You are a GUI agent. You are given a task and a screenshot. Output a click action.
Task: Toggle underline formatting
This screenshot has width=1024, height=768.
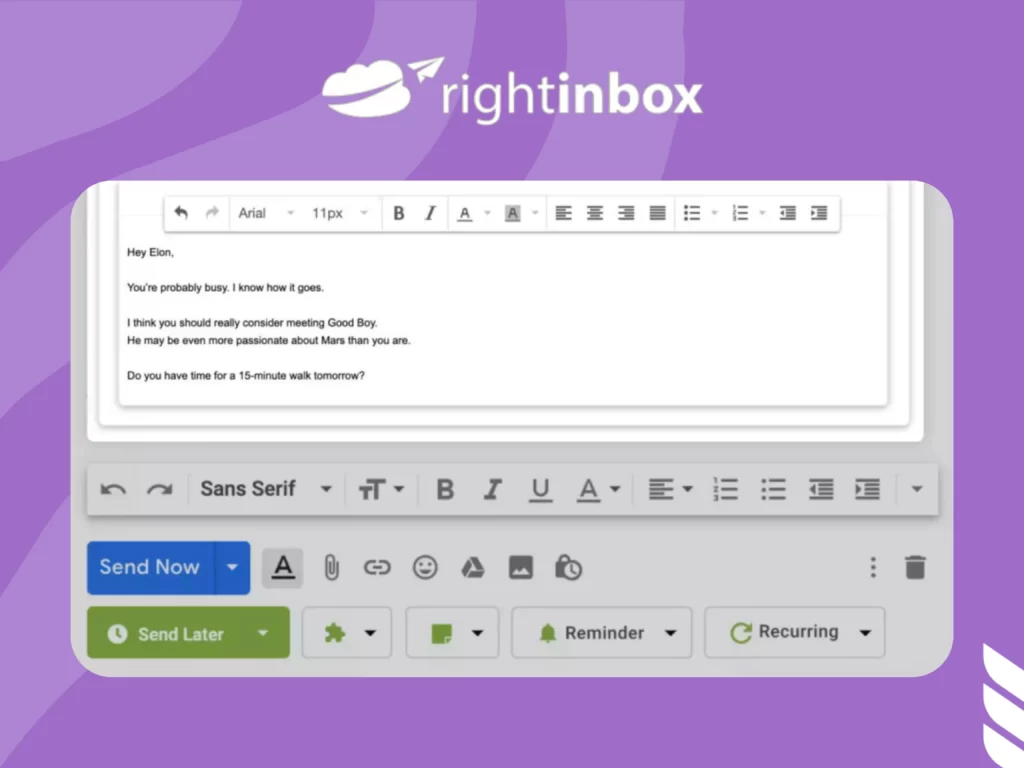pyautogui.click(x=540, y=489)
